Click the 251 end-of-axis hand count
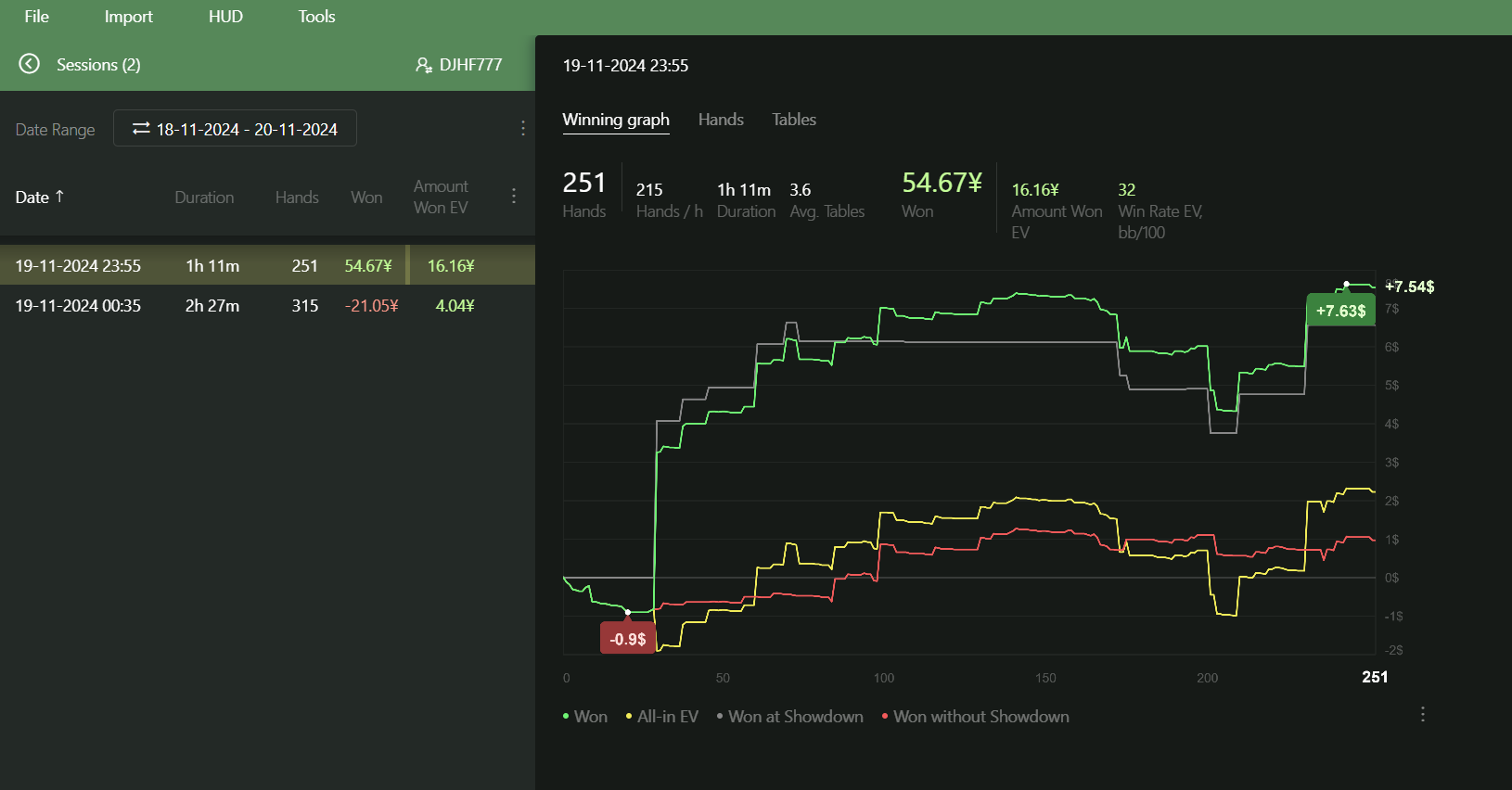 click(1375, 677)
